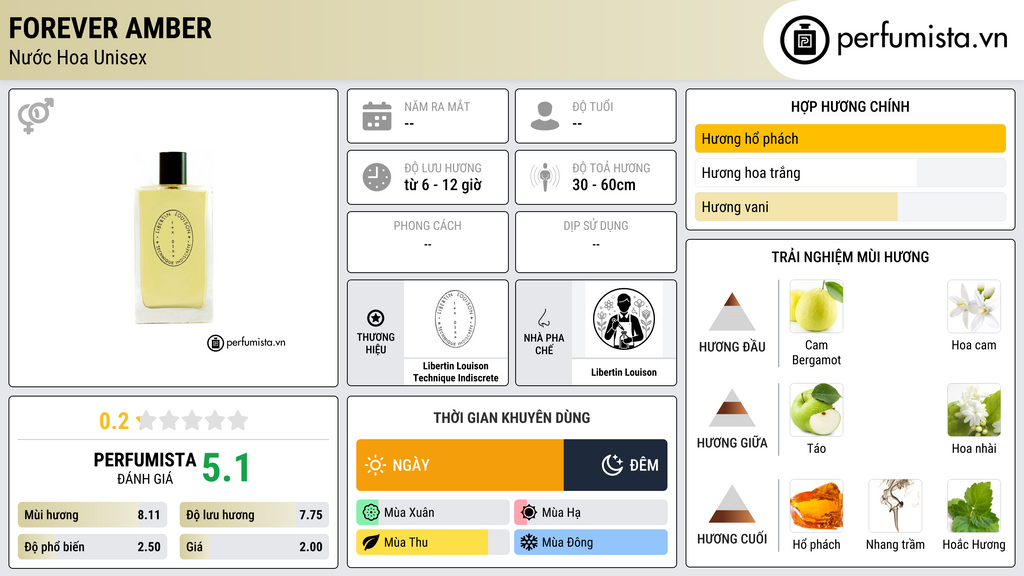This screenshot has width=1024, height=576.
Task: Click the Nước Hoa Unisex subtitle
Action: tap(78, 57)
